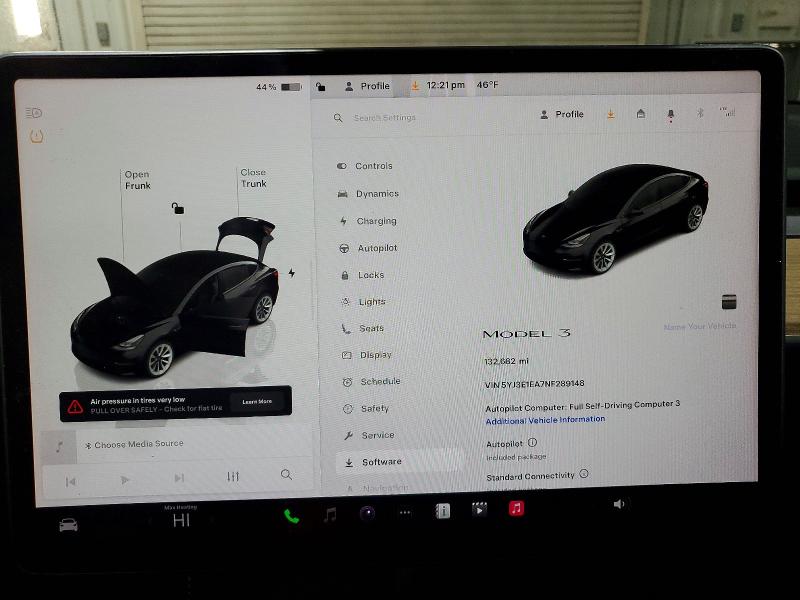Open software download icon in settings header
This screenshot has height=600, width=800.
pyautogui.click(x=610, y=114)
